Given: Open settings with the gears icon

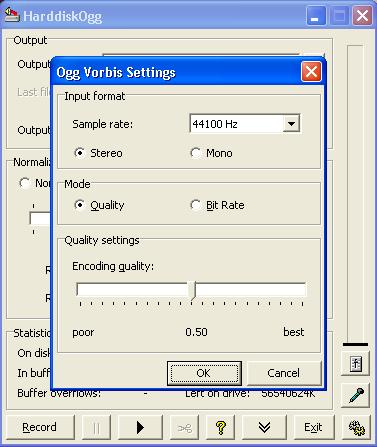Looking at the screenshot, I should coord(356,427).
